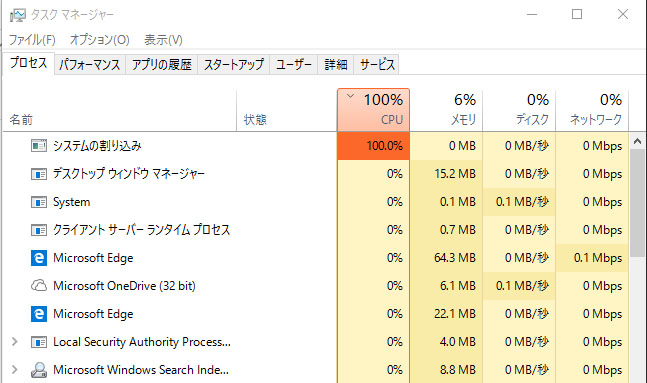
Task: Sort processes by the メモリ column
Action: click(x=446, y=110)
